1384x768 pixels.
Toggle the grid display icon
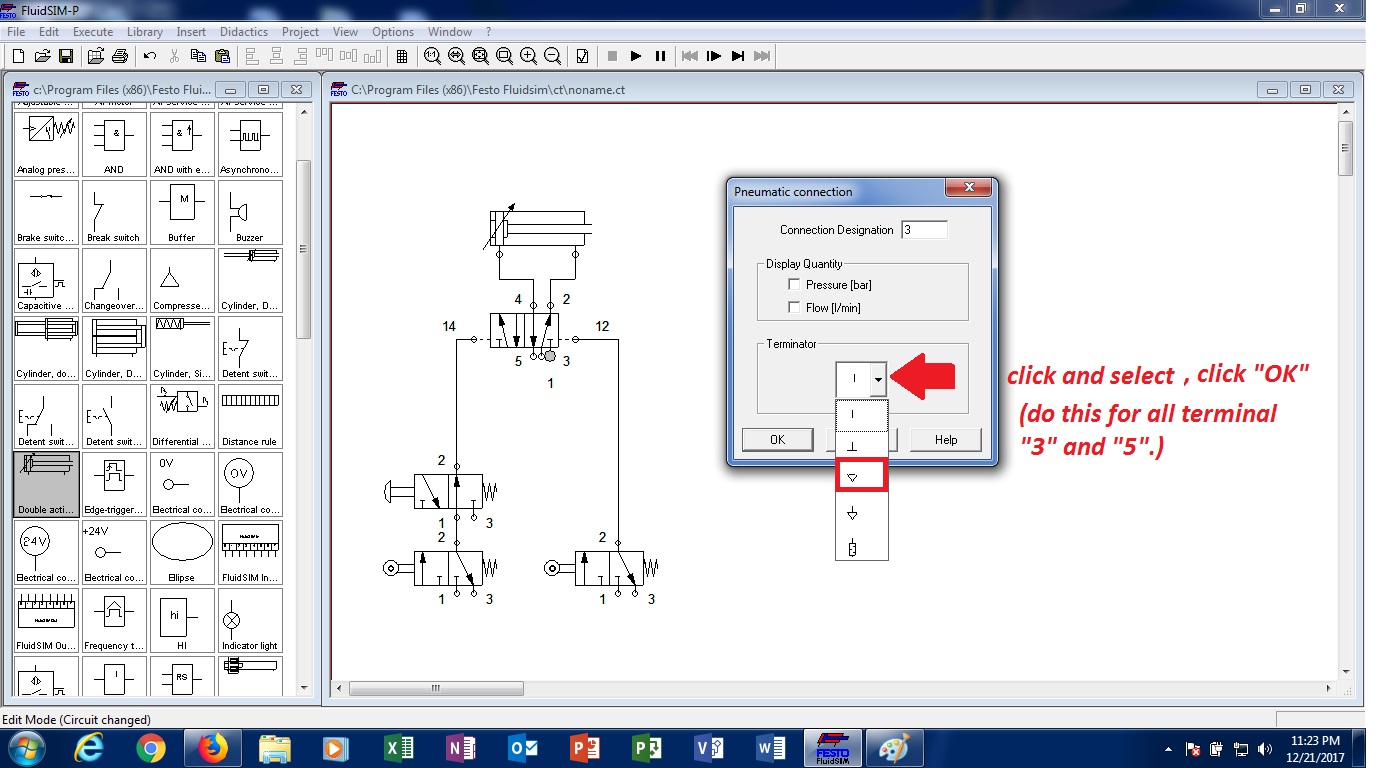402,56
